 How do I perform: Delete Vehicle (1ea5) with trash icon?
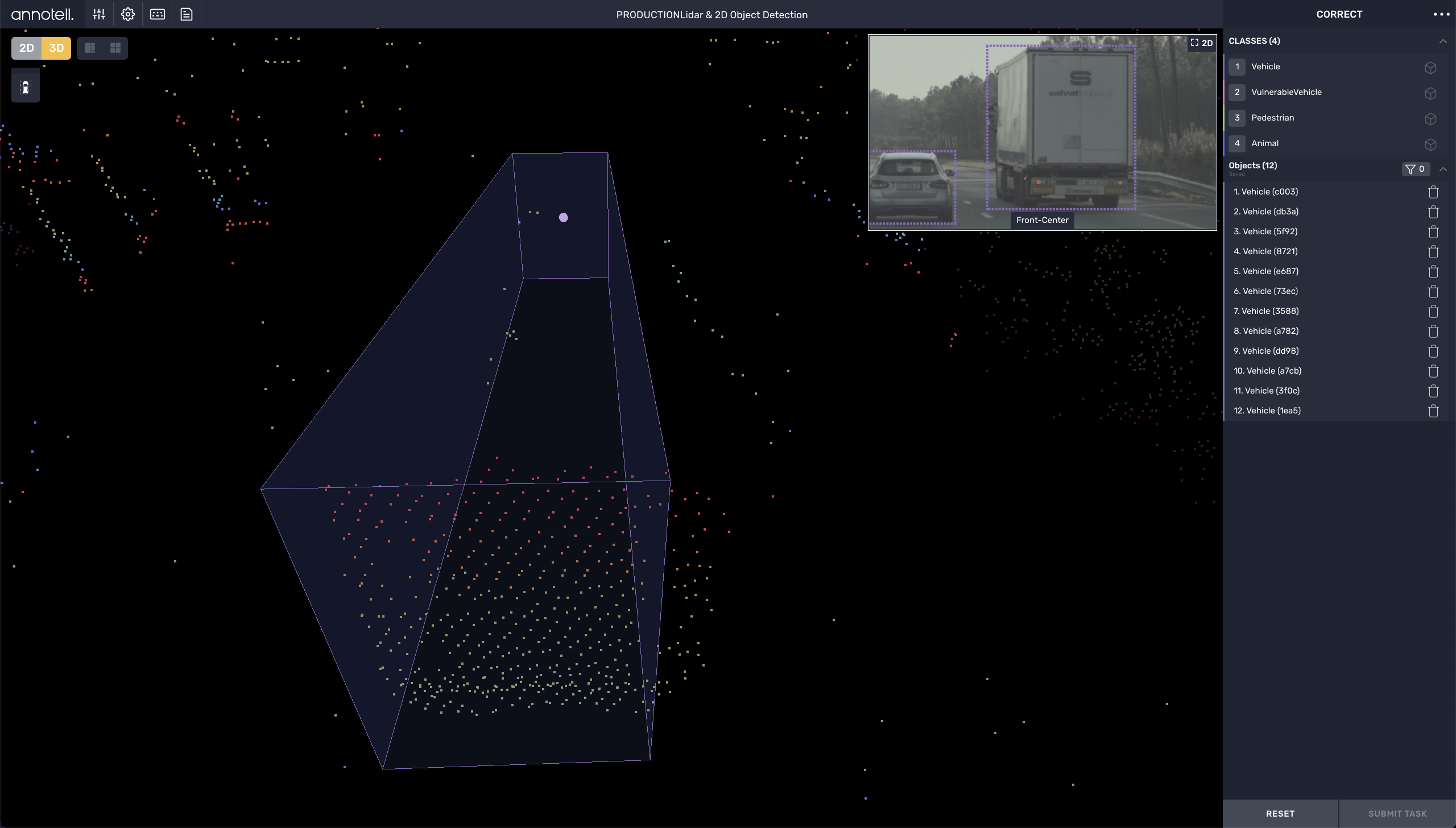coord(1433,411)
